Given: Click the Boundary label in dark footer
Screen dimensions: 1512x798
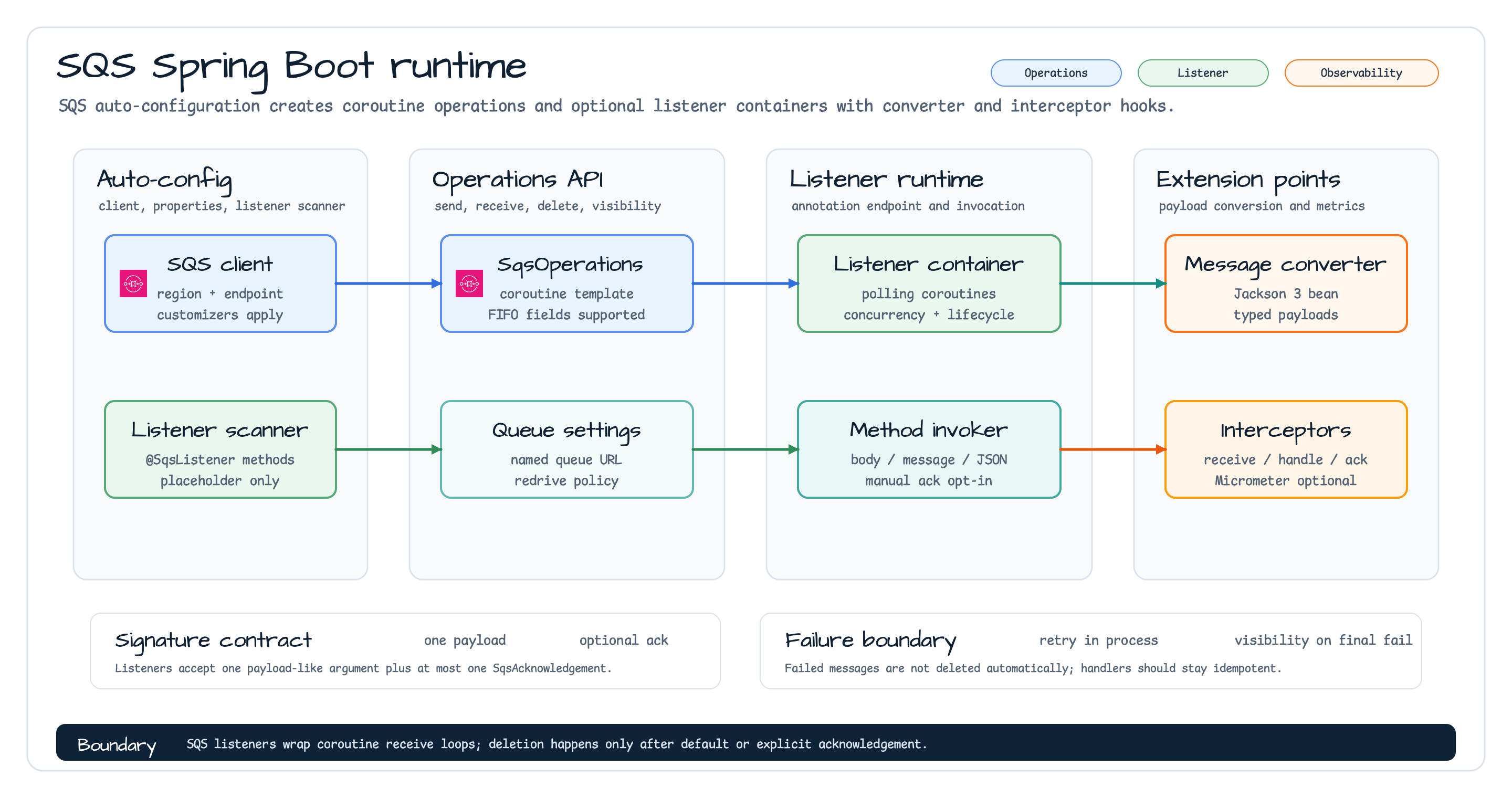Looking at the screenshot, I should (116, 745).
